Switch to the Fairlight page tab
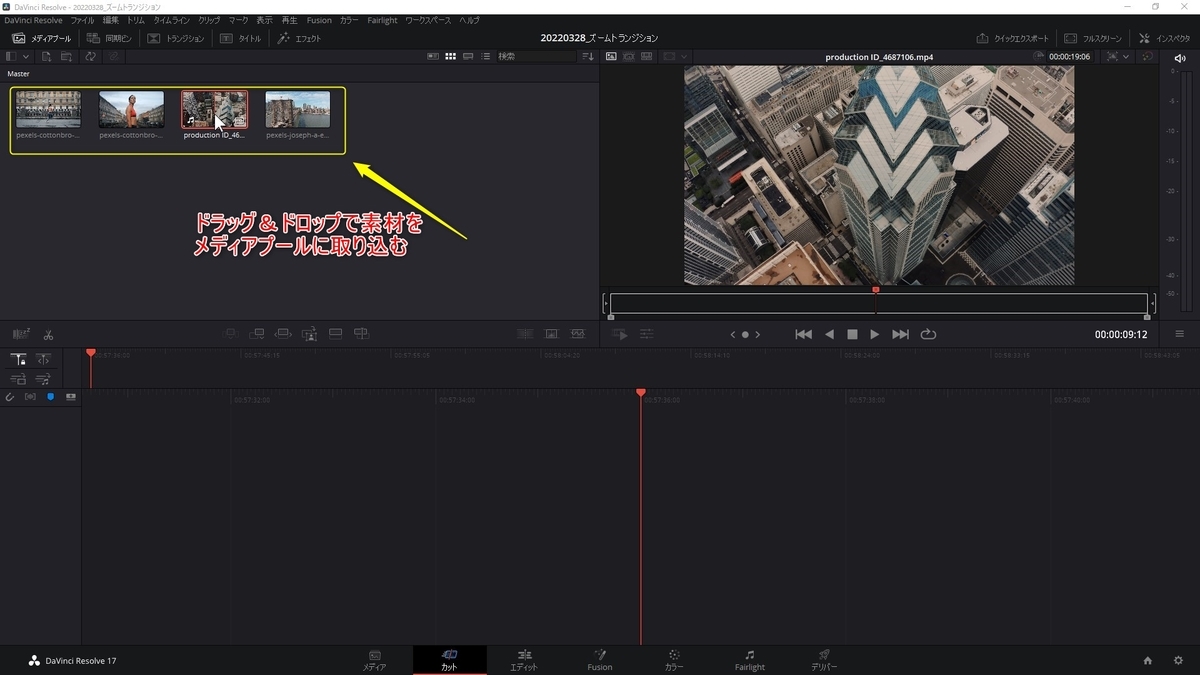1200x675 pixels. click(x=749, y=660)
